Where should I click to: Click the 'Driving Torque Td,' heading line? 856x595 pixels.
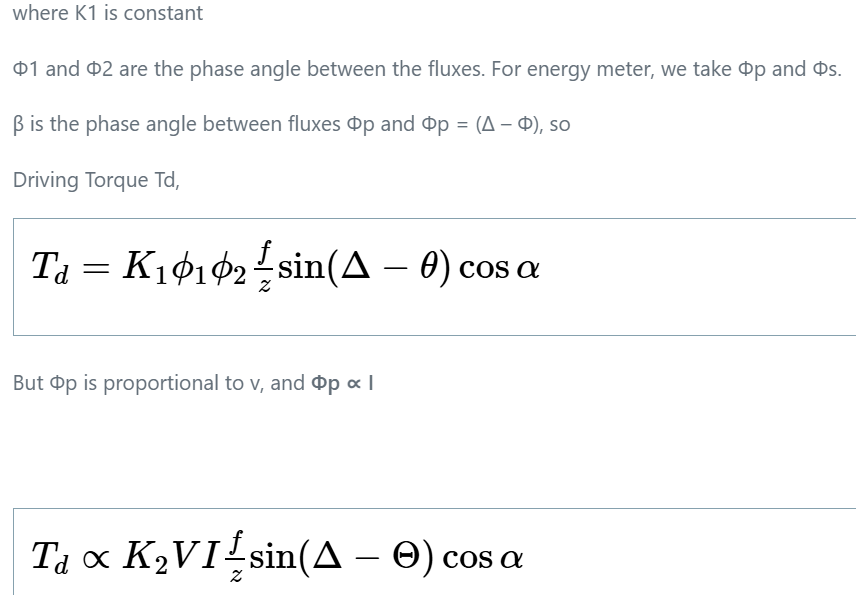click(96, 180)
